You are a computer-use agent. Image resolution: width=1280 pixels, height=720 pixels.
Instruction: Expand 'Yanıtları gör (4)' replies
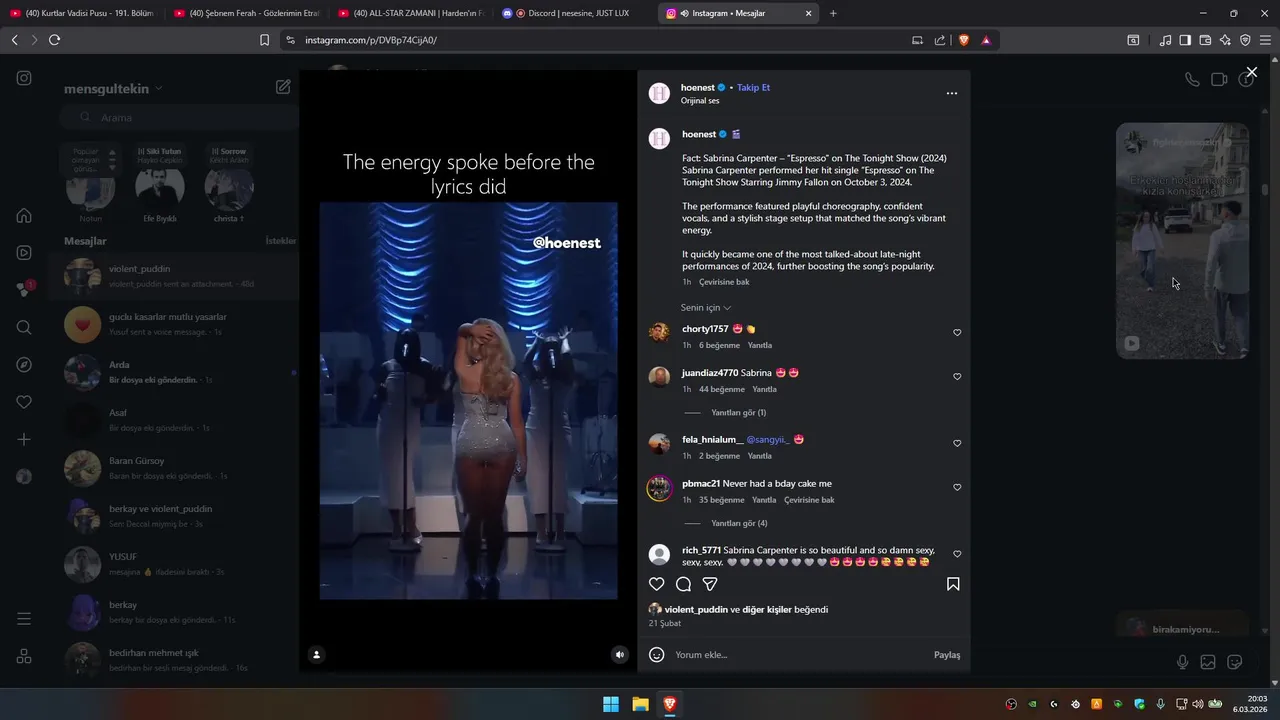pyautogui.click(x=739, y=523)
